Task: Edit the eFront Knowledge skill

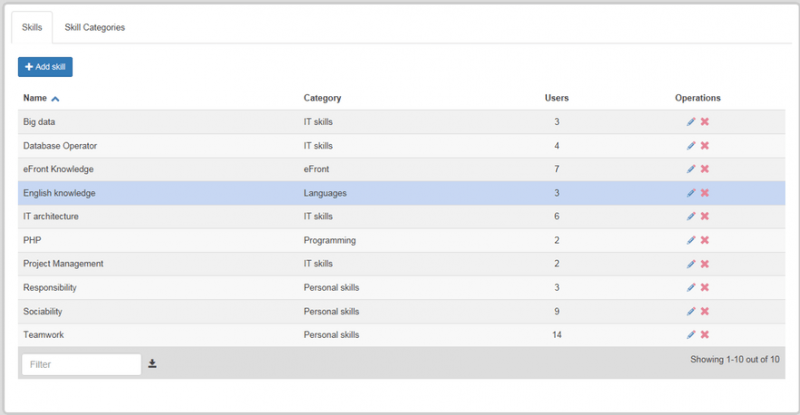Action: click(691, 169)
